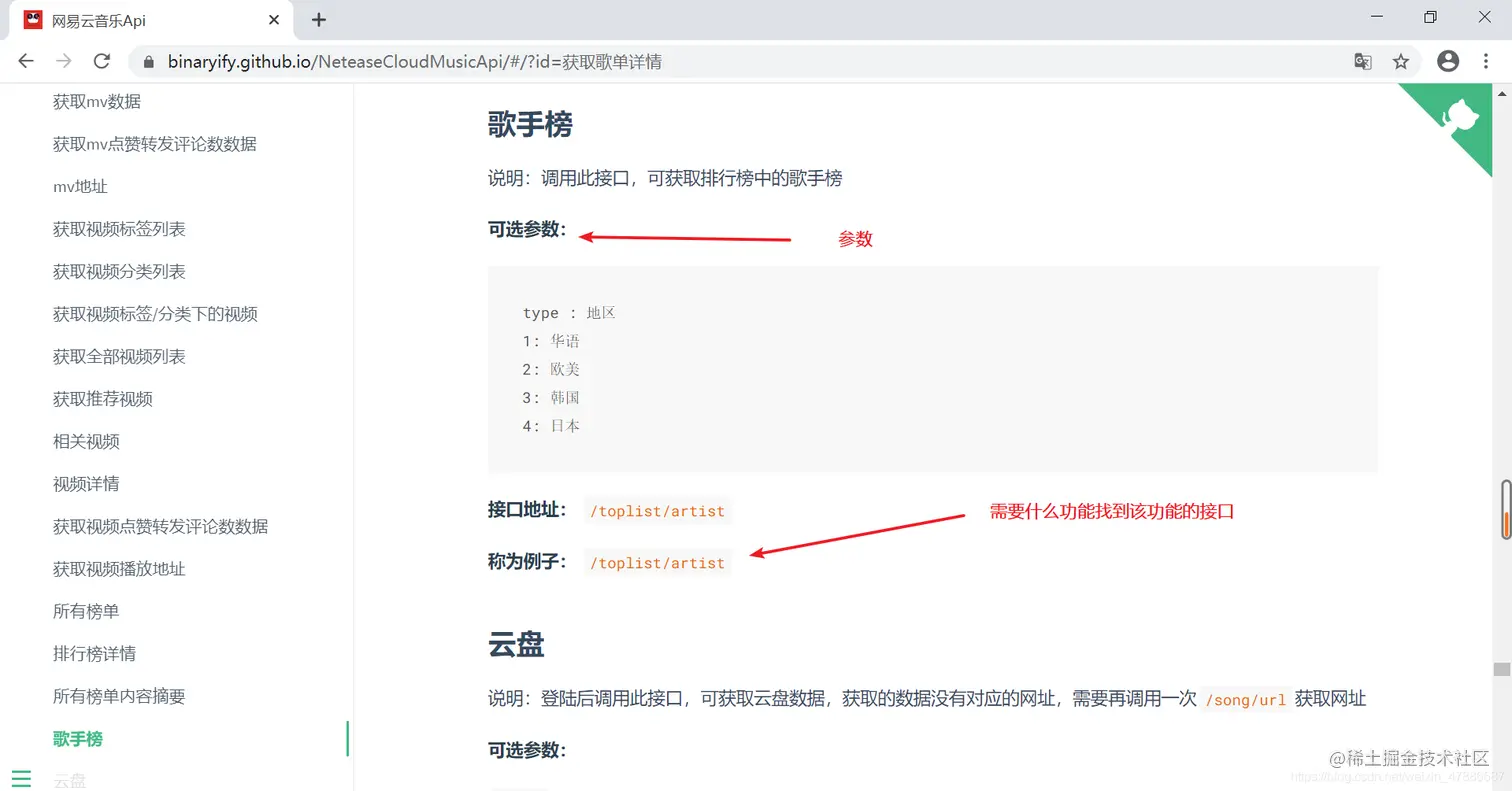Click the browser back arrow

click(26, 60)
